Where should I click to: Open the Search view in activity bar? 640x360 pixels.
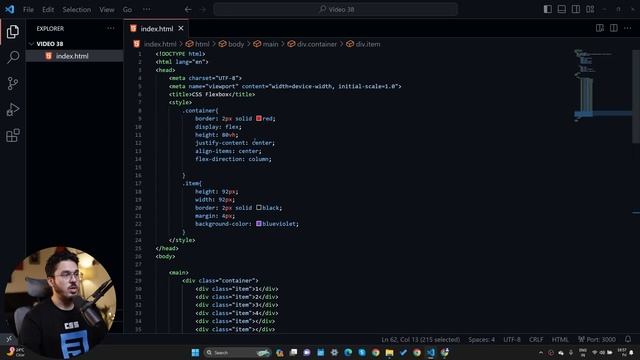pos(13,57)
